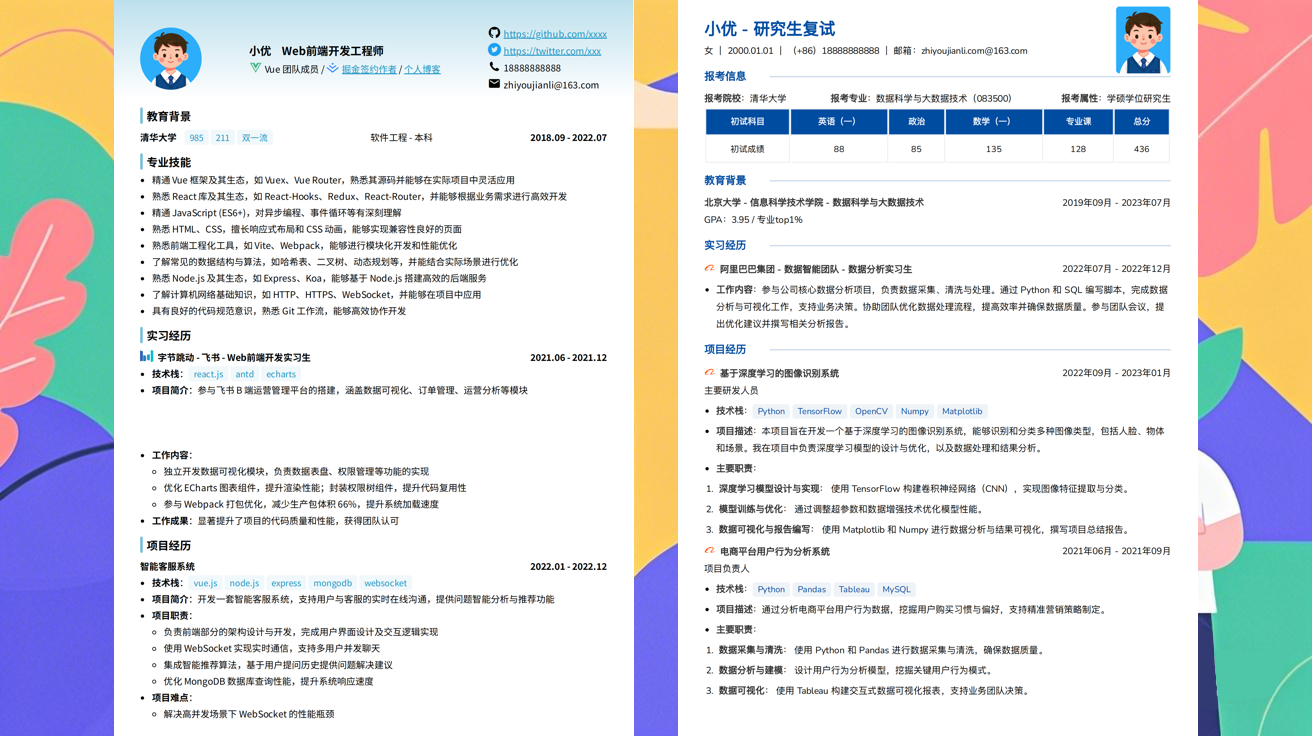This screenshot has width=1312, height=736.
Task: Click the ByteDance logo next to 字节跳动
Action: [x=147, y=356]
